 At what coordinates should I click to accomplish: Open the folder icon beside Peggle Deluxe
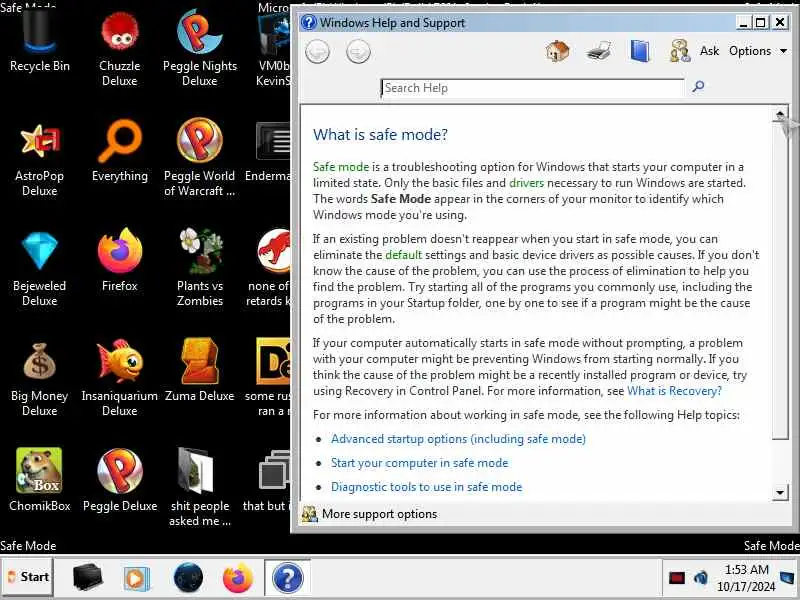coord(199,487)
